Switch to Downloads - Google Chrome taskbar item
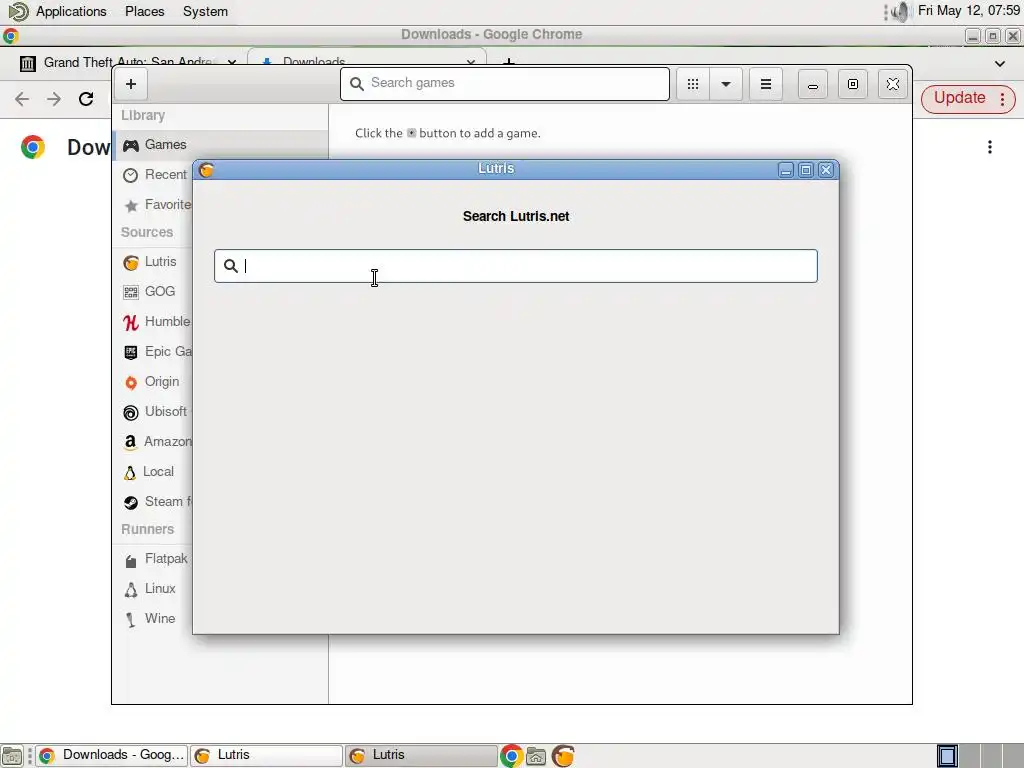The image size is (1024, 768). (112, 756)
